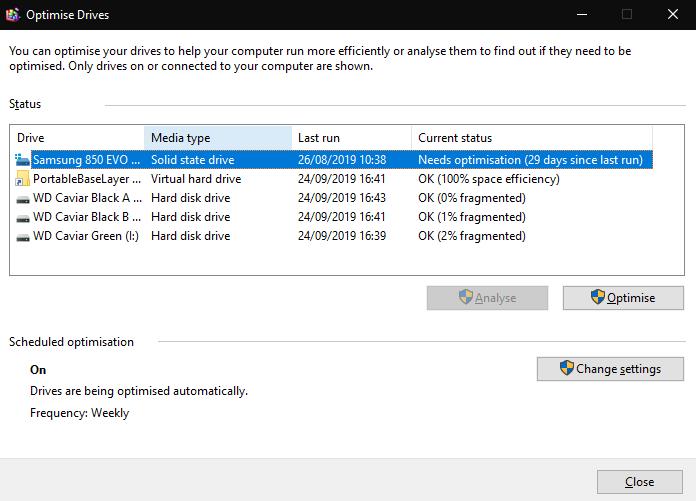Click the Optimise Drives title bar icon
This screenshot has height=501, width=696.
13,15
